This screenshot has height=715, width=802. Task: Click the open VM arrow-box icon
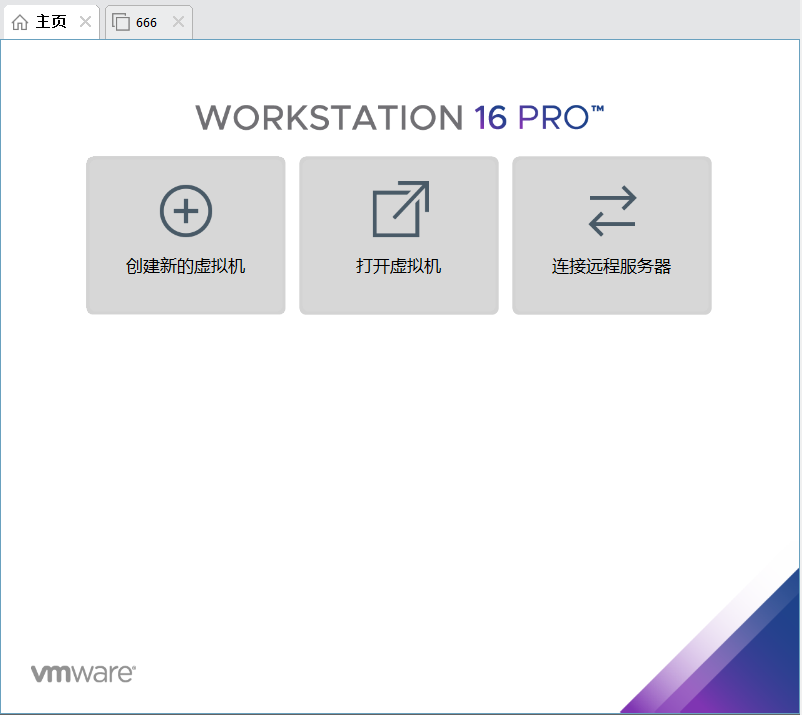pos(400,209)
